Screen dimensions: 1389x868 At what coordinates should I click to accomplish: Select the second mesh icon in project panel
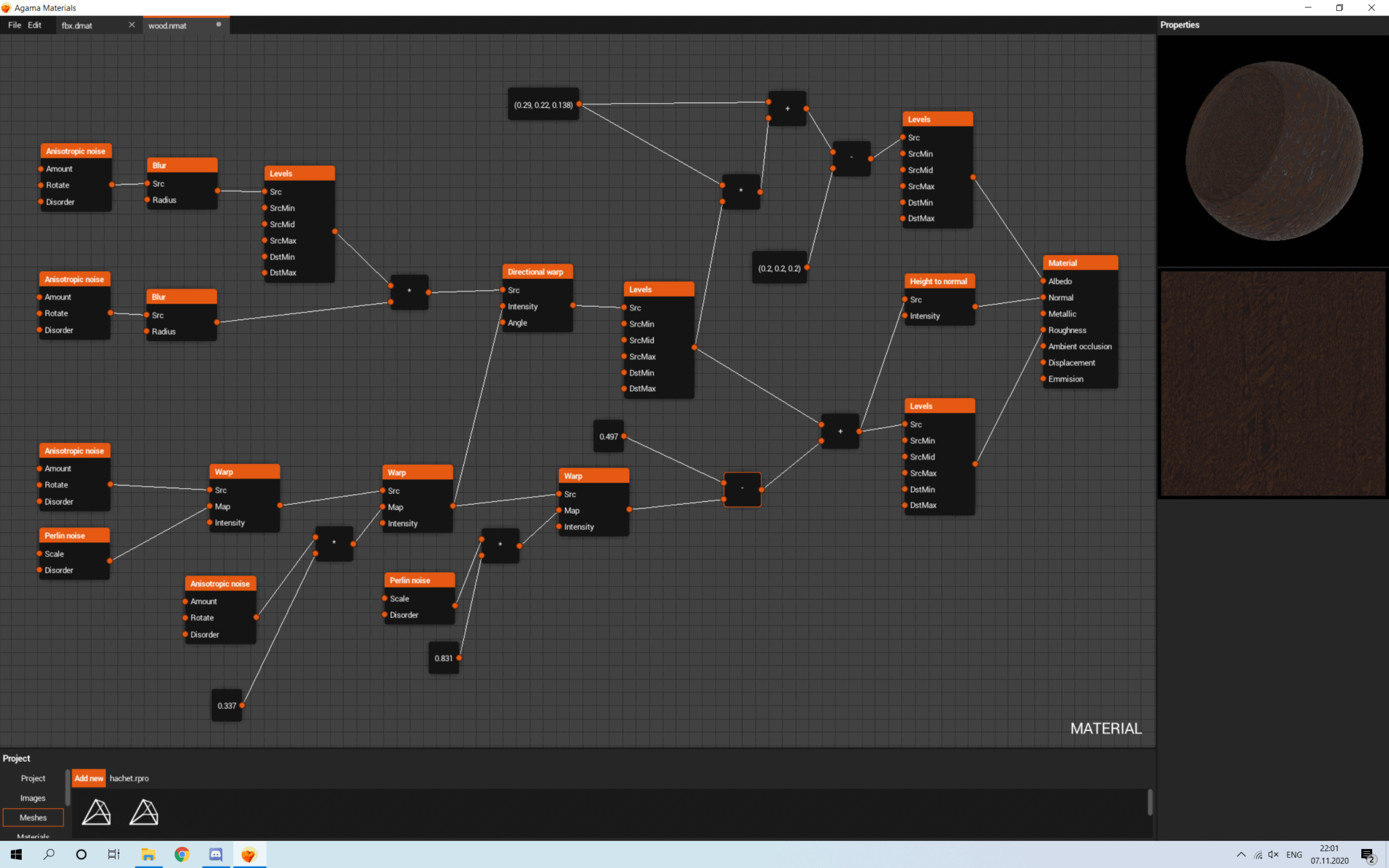[144, 812]
